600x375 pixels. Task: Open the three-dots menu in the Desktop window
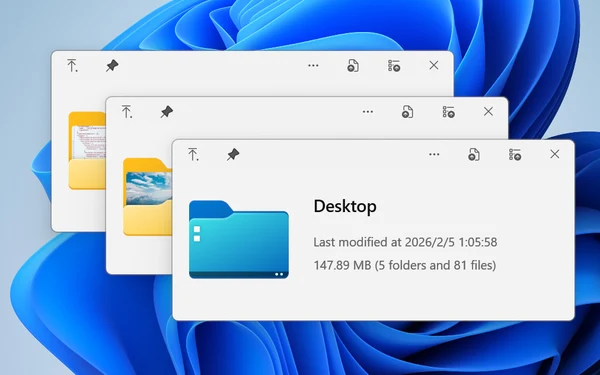pyautogui.click(x=434, y=155)
